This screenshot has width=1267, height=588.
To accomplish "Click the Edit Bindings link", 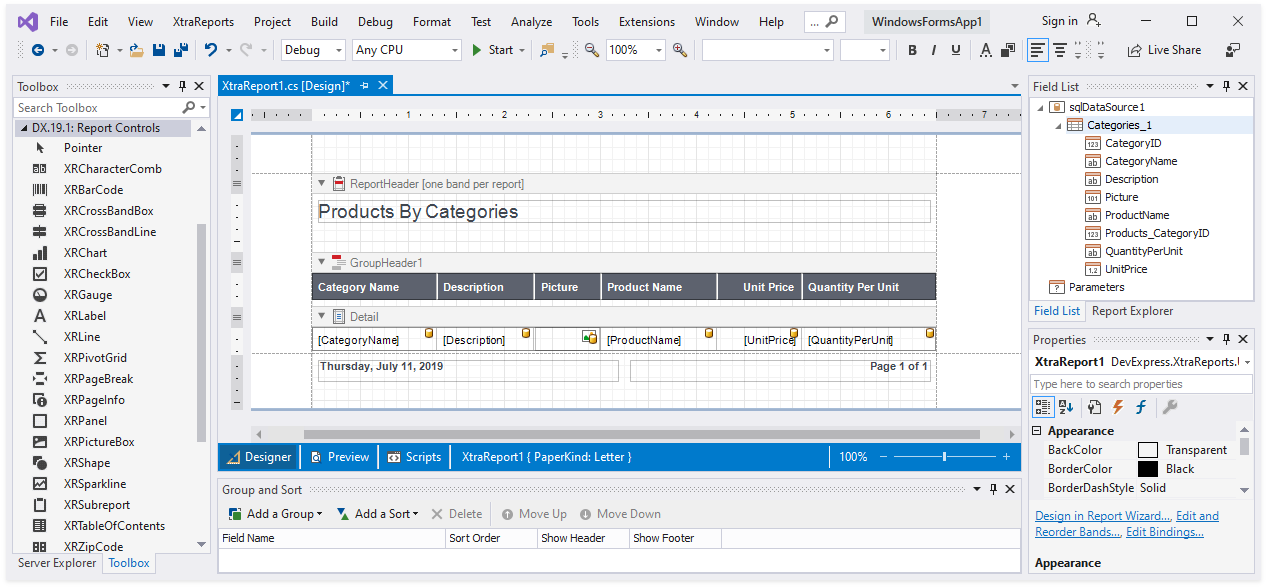I will click(x=1164, y=532).
